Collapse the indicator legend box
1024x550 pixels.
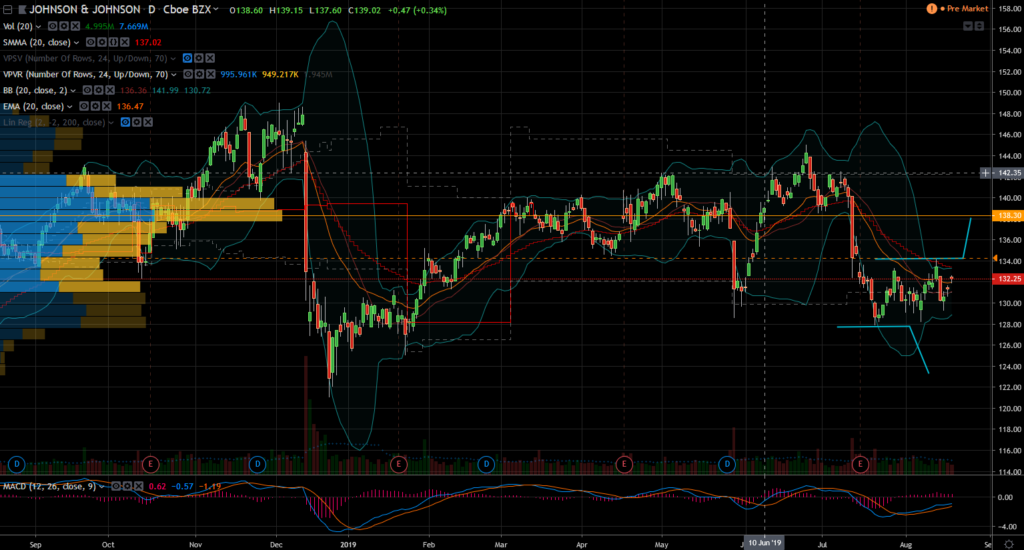coord(8,10)
